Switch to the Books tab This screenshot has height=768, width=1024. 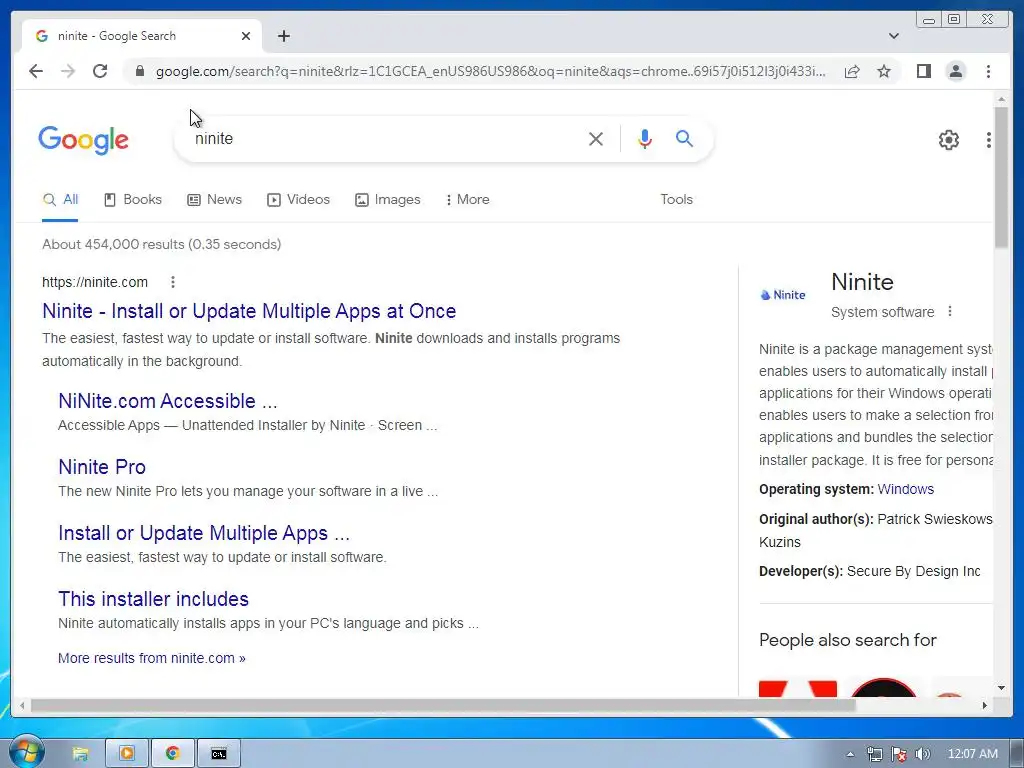pyautogui.click(x=133, y=200)
